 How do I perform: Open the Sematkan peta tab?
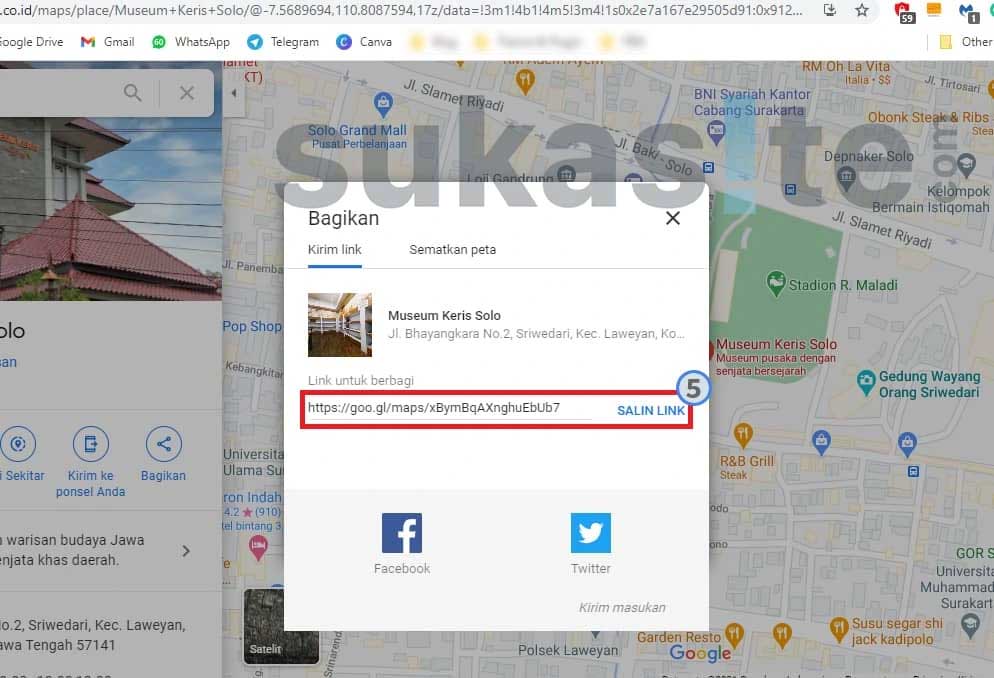[453, 250]
